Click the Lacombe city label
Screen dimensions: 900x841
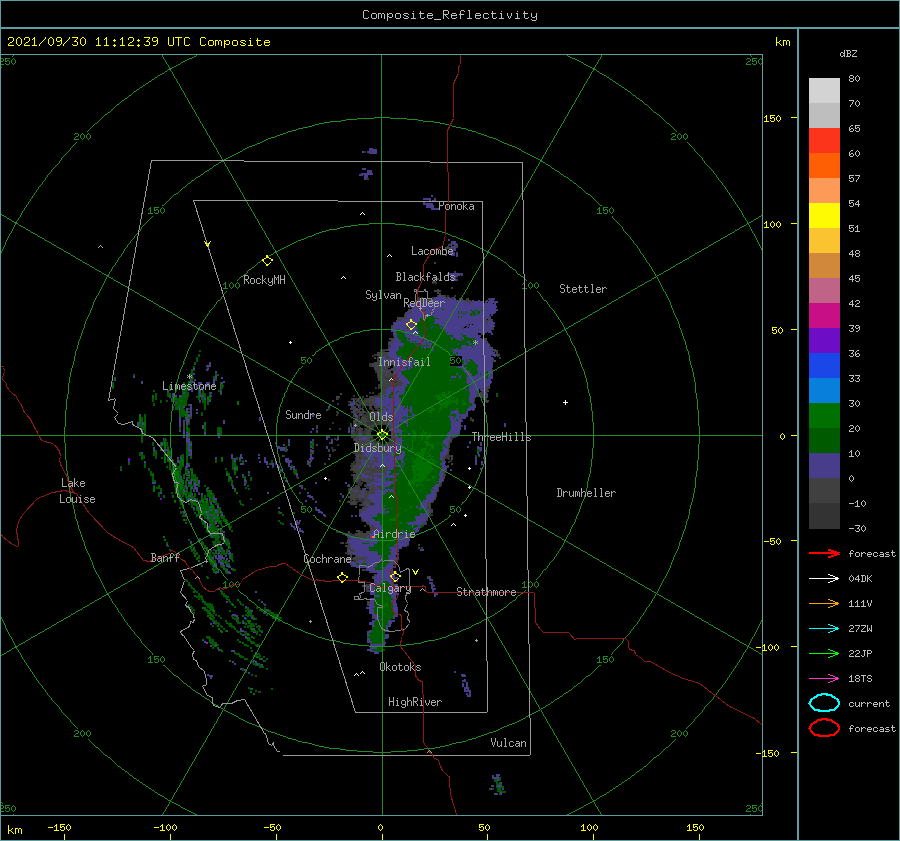[432, 251]
